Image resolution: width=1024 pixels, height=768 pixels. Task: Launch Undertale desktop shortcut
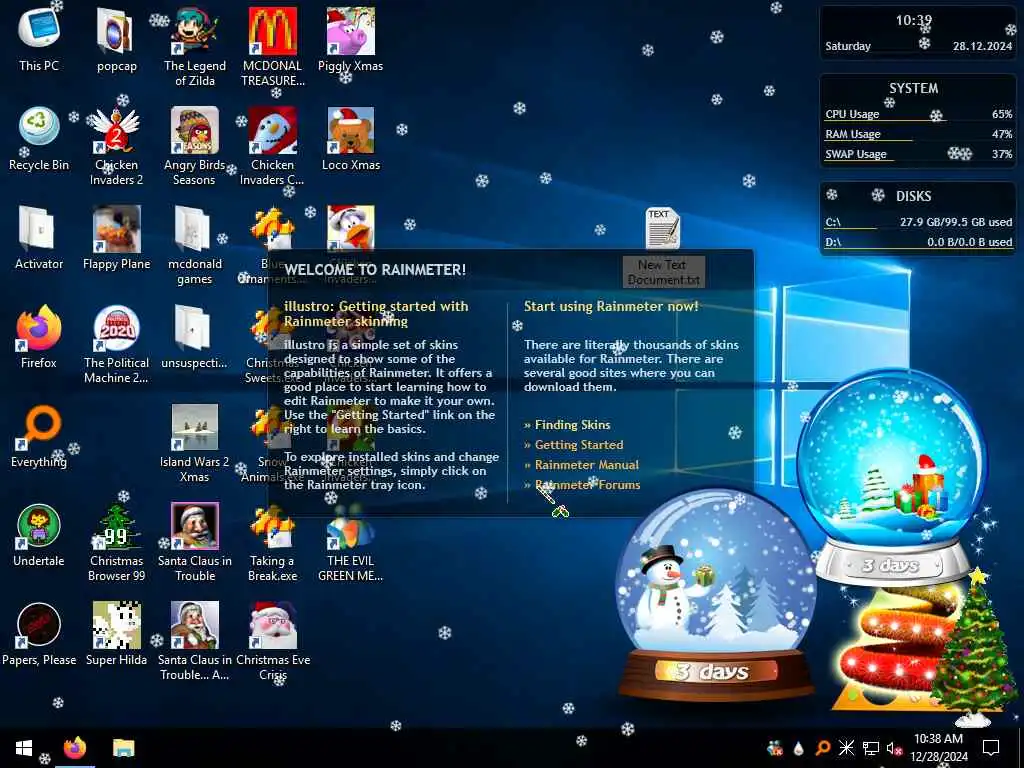click(x=39, y=534)
